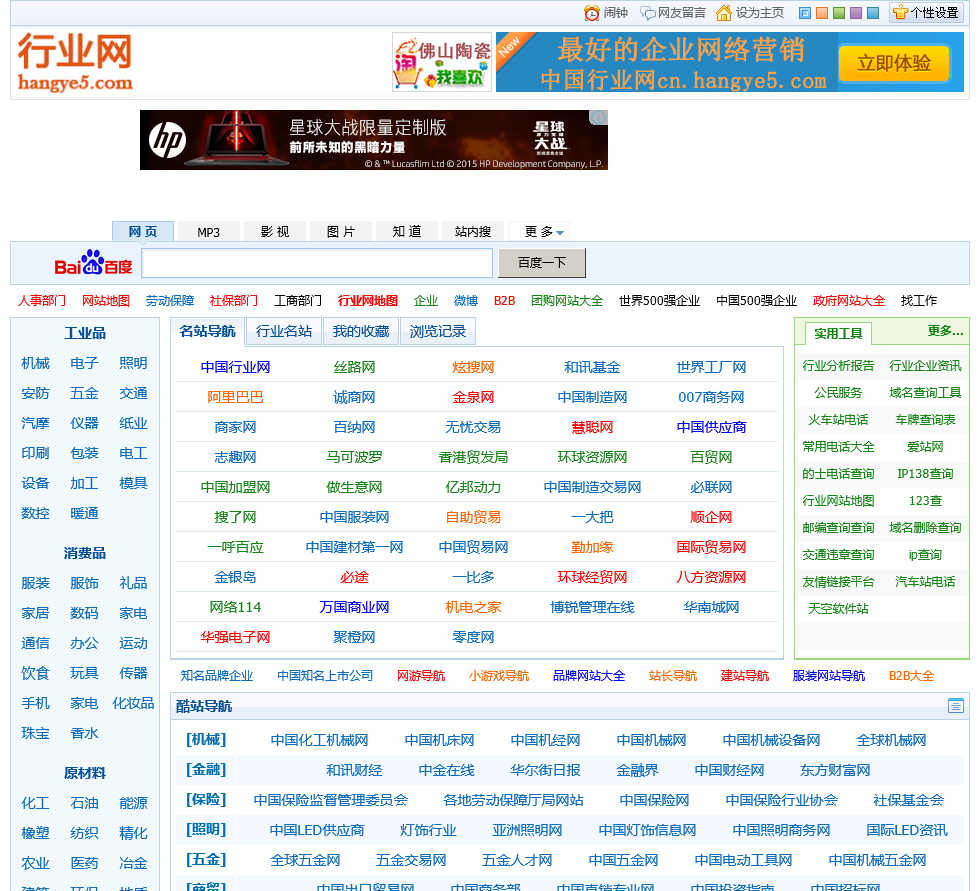980x891 pixels.
Task: Select the 知道 search tab
Action: 407,232
